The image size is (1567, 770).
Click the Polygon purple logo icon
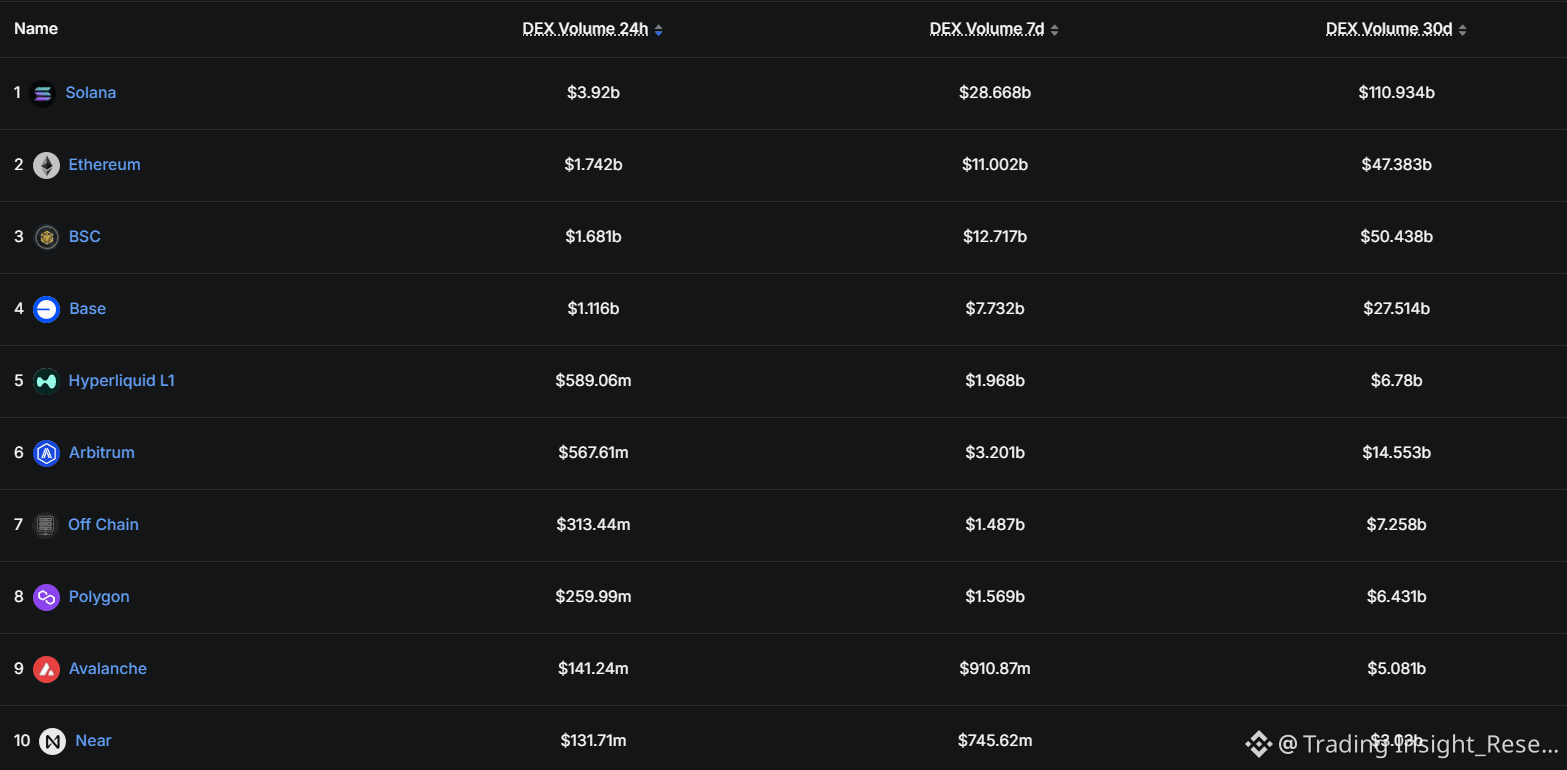(46, 597)
